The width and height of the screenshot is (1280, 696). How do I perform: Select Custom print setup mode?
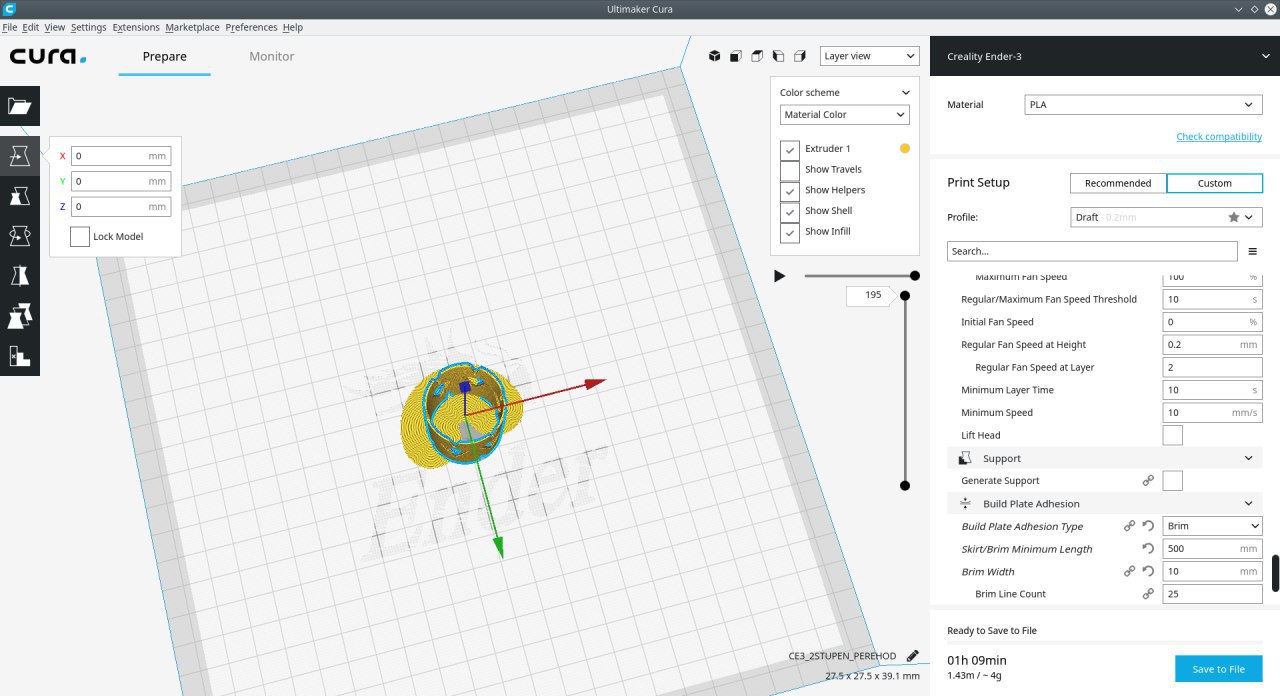pyautogui.click(x=1215, y=183)
